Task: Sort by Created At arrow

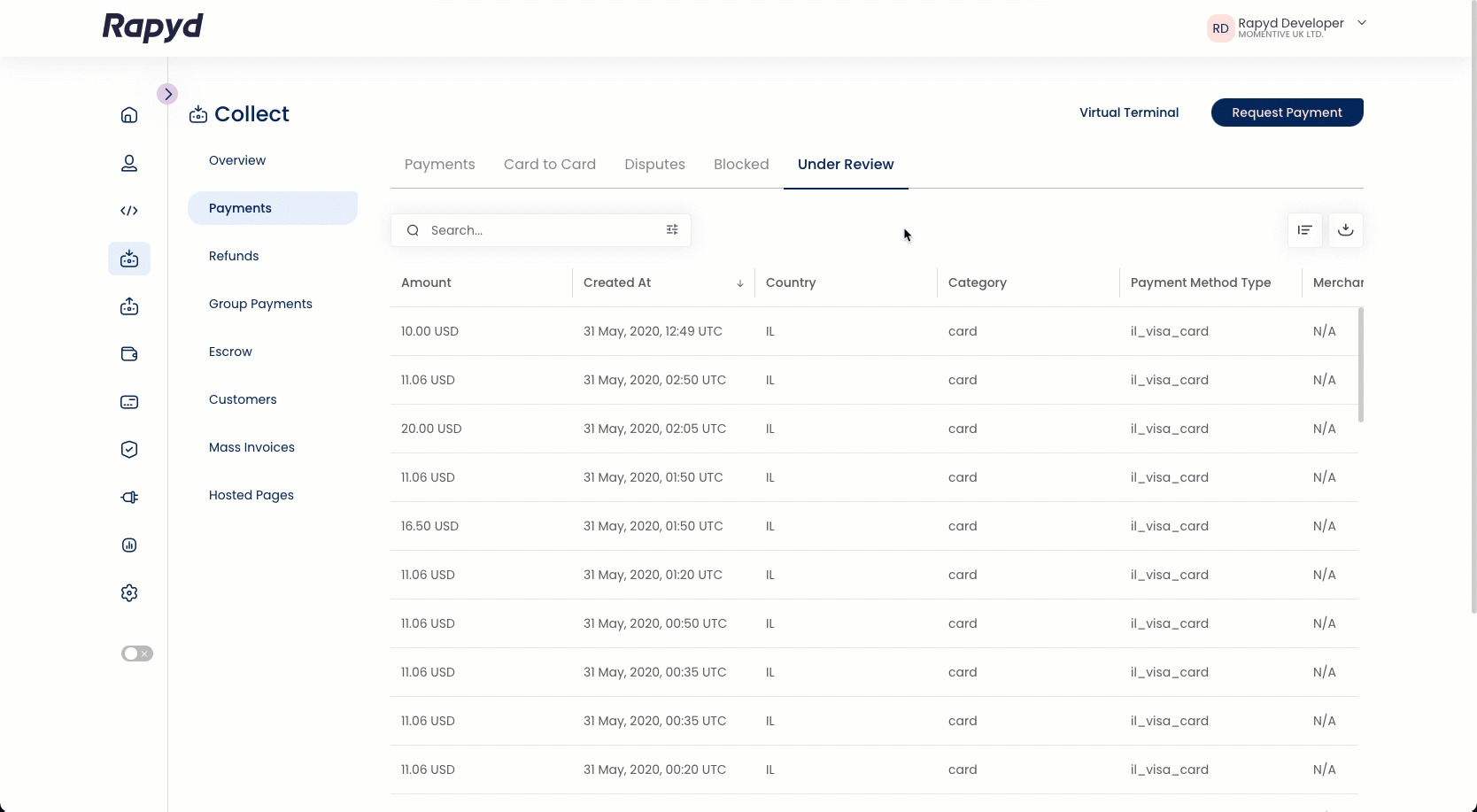Action: [x=740, y=283]
